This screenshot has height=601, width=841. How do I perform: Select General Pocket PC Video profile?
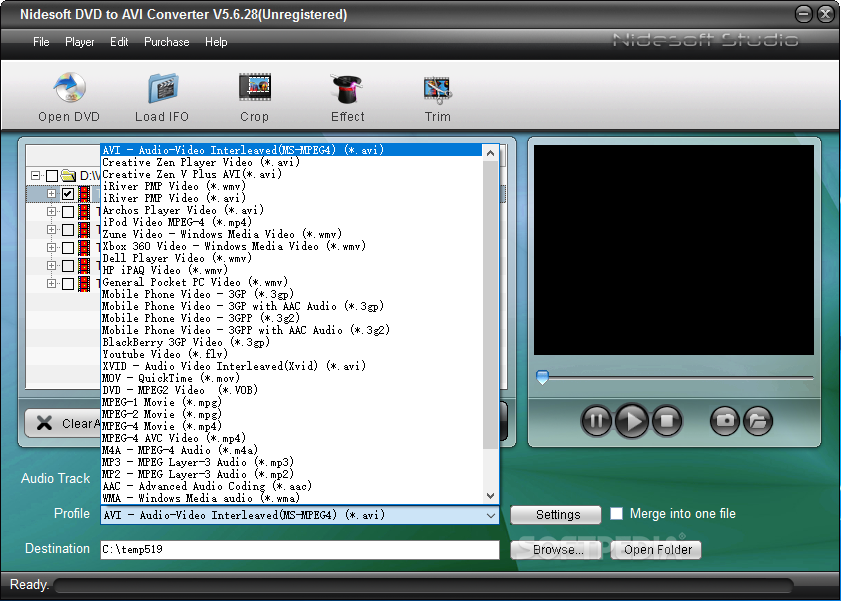pyautogui.click(x=292, y=282)
